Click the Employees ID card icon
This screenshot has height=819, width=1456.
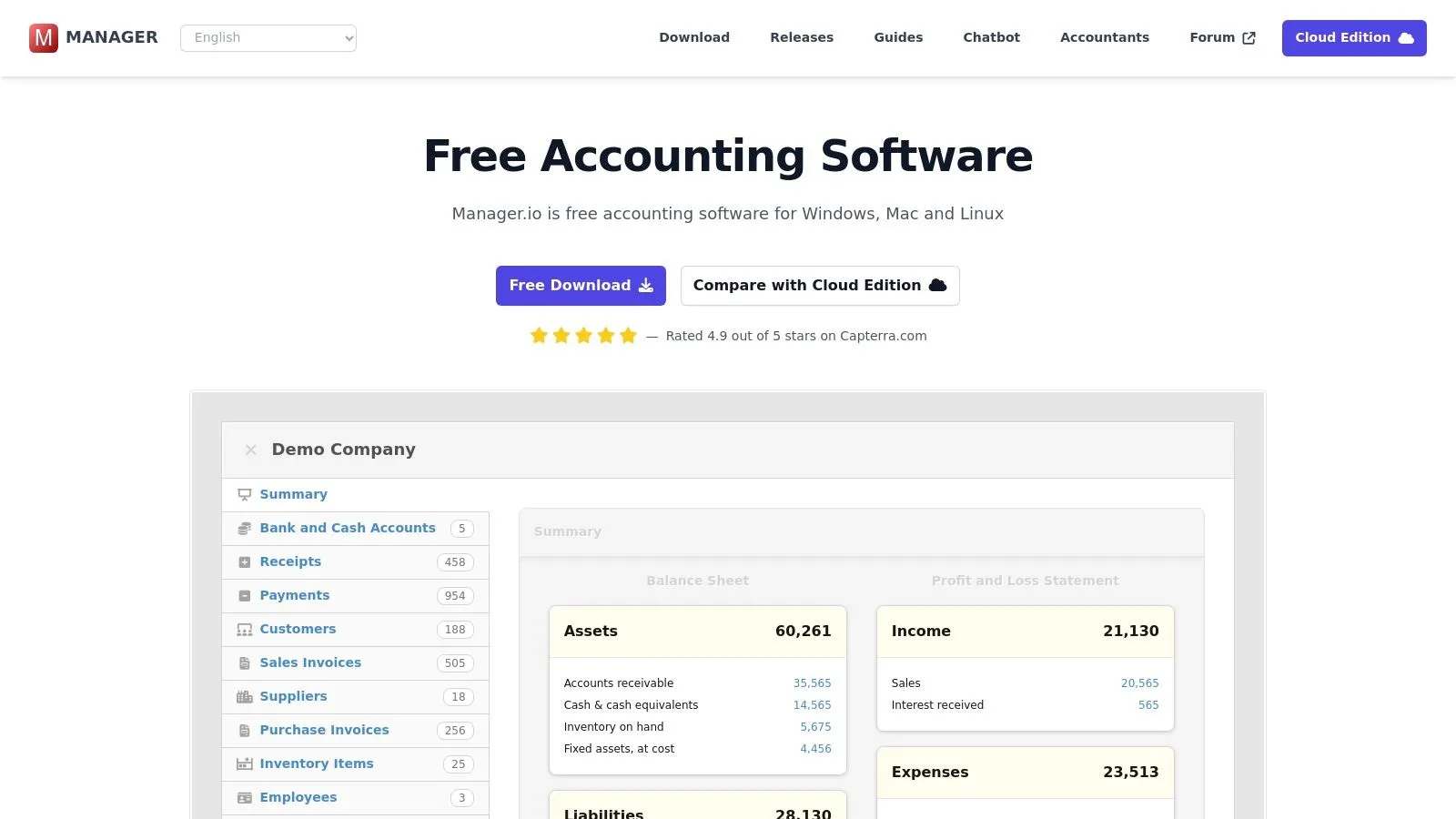click(x=244, y=798)
